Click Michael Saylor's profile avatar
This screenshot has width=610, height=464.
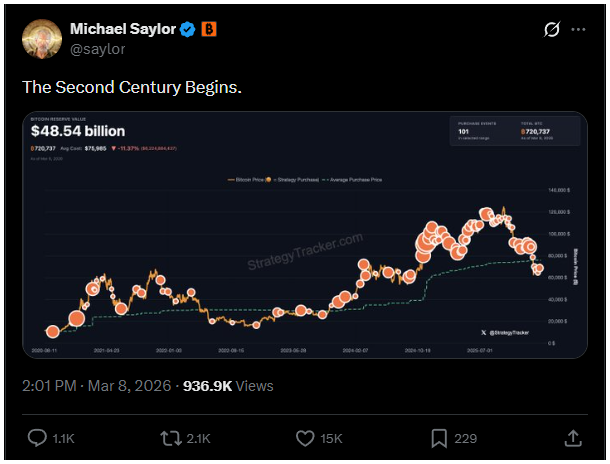pyautogui.click(x=42, y=39)
